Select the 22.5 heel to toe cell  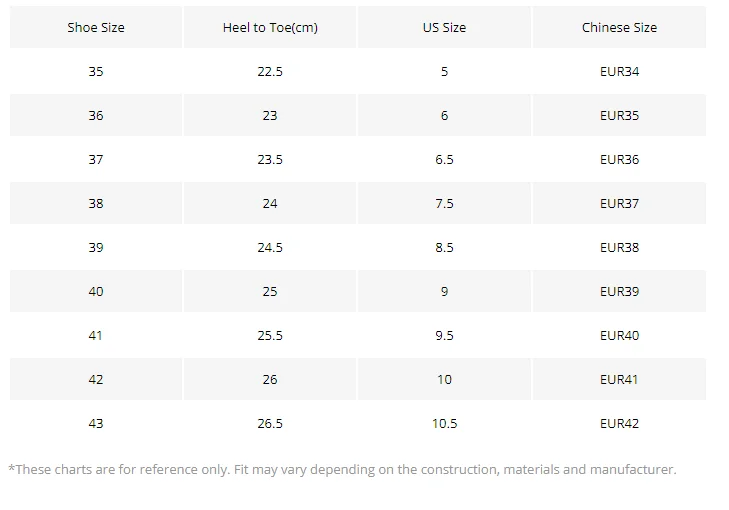coord(270,71)
